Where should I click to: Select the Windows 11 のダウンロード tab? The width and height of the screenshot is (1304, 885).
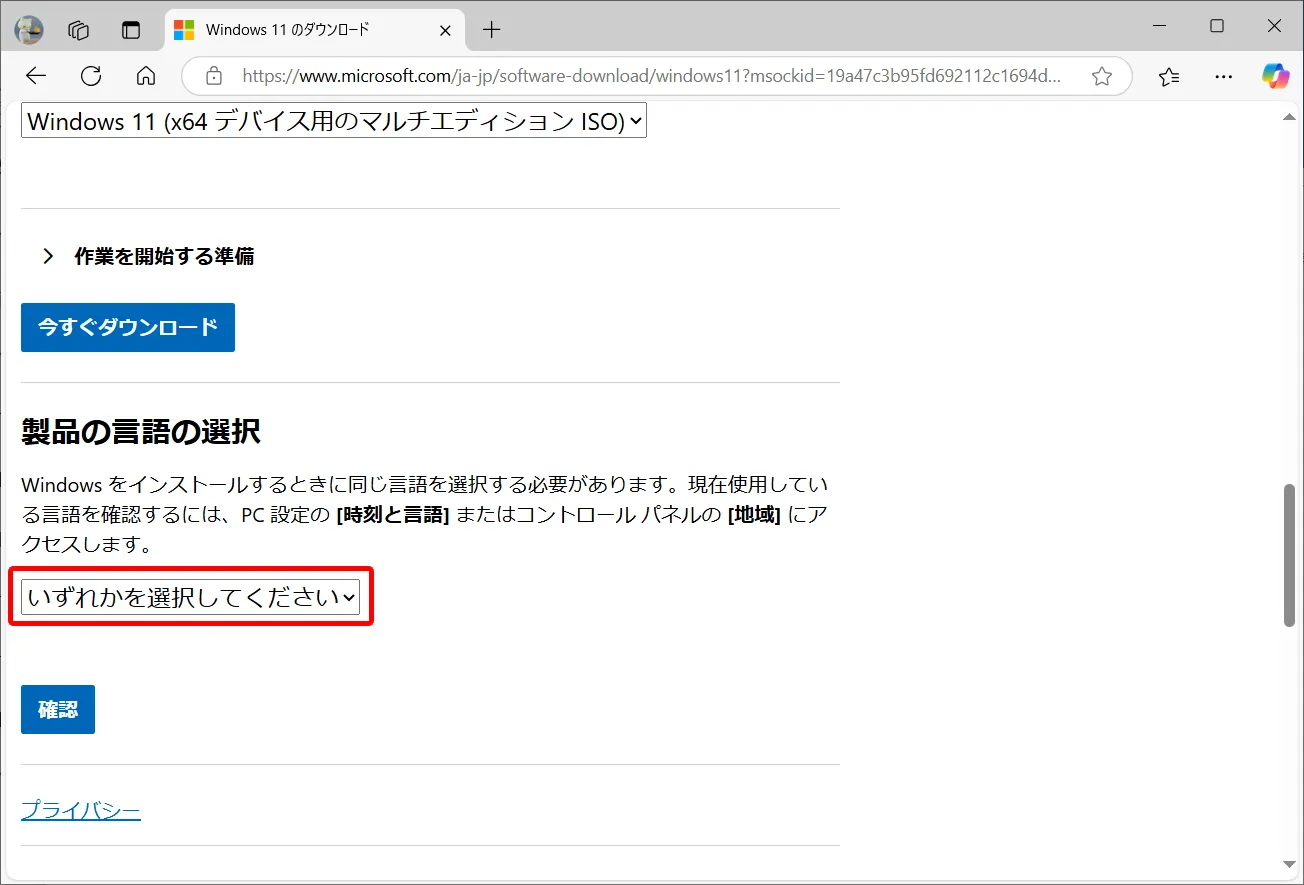pyautogui.click(x=315, y=30)
